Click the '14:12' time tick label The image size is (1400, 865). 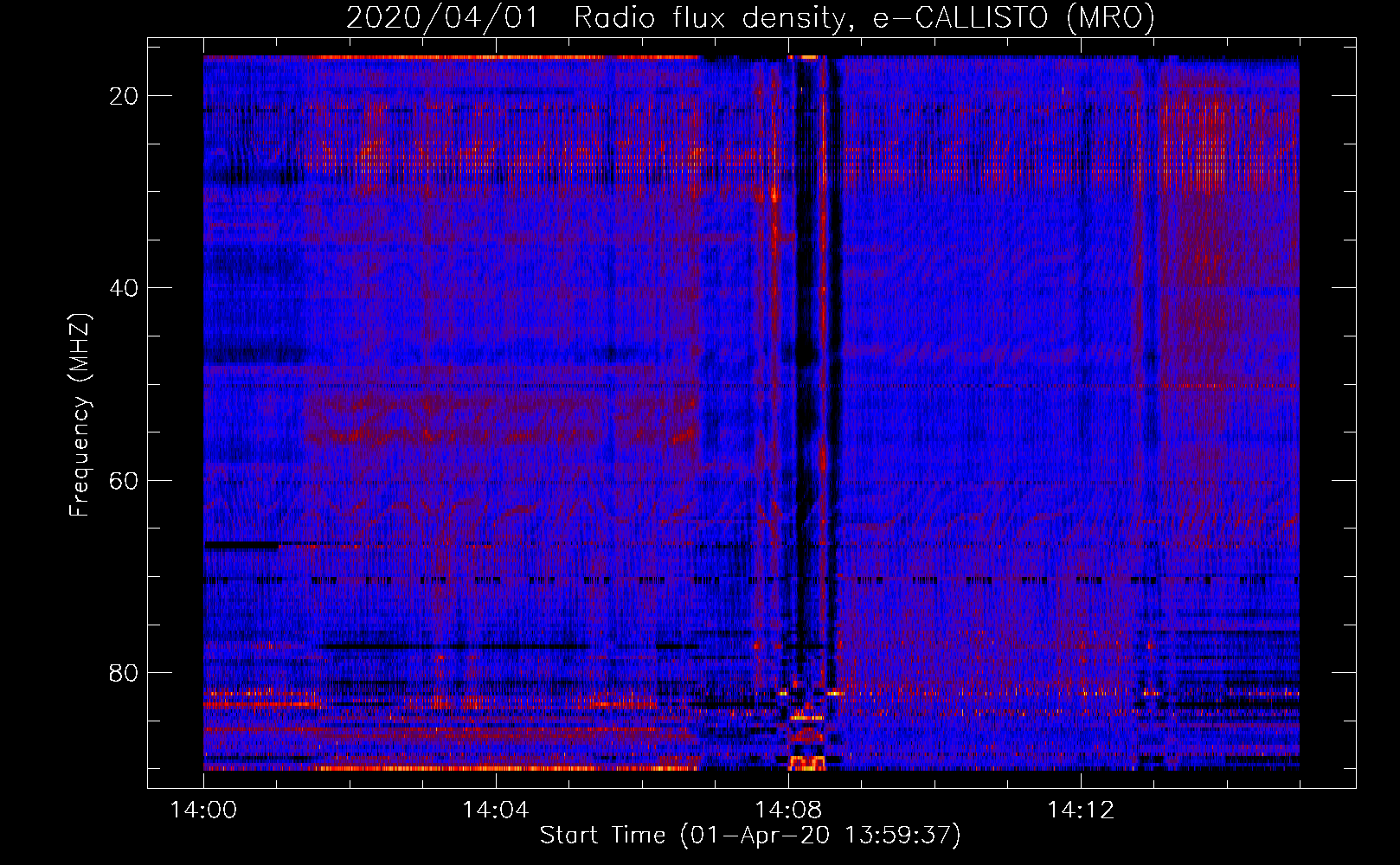point(1081,811)
